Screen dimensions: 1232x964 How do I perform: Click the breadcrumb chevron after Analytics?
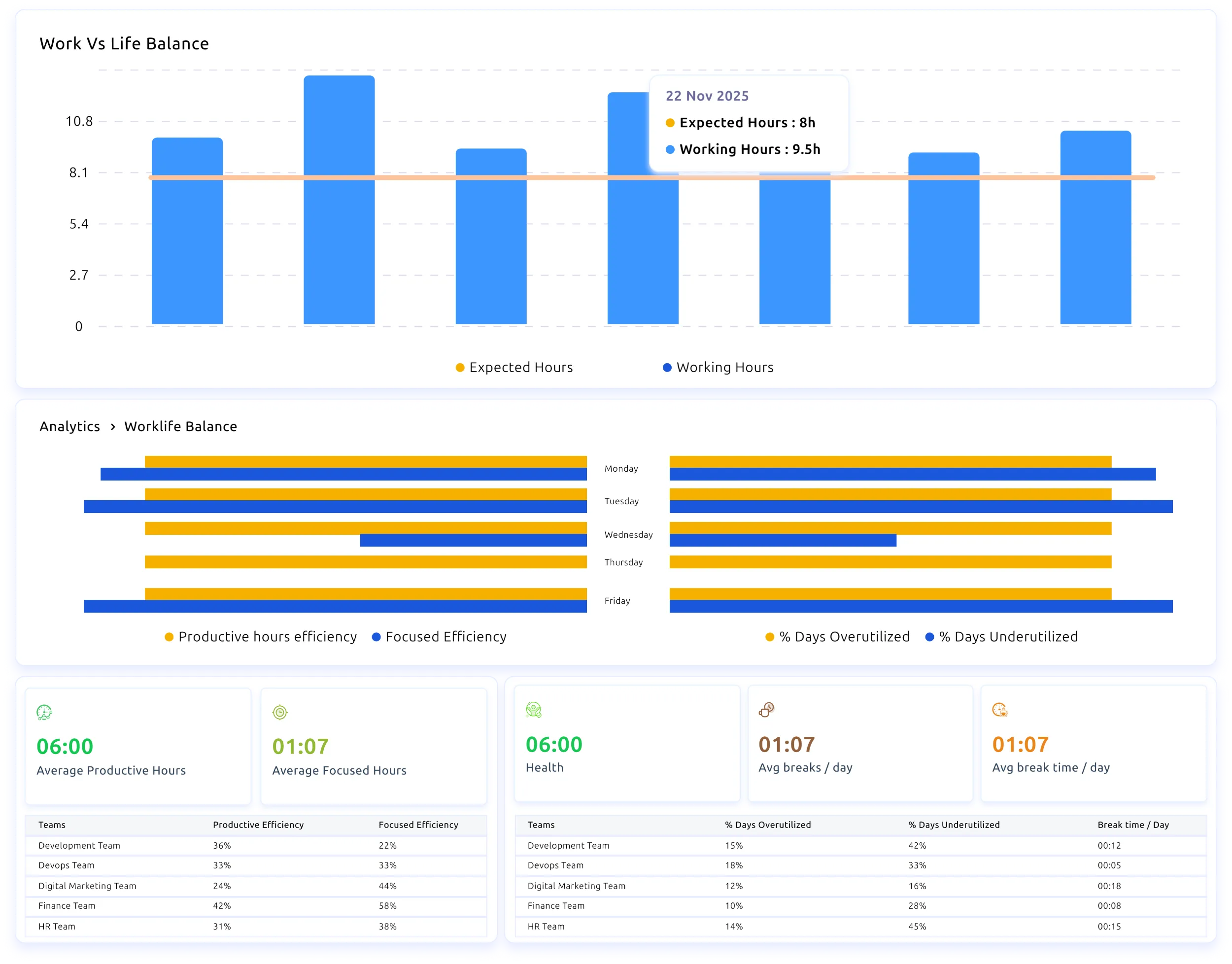[113, 427]
